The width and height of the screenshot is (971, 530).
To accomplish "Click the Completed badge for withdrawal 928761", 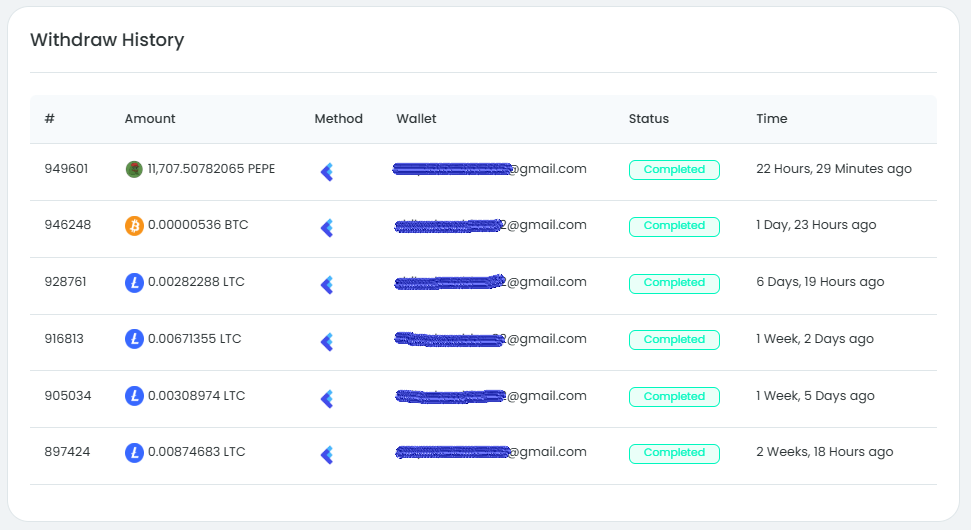I will (674, 283).
